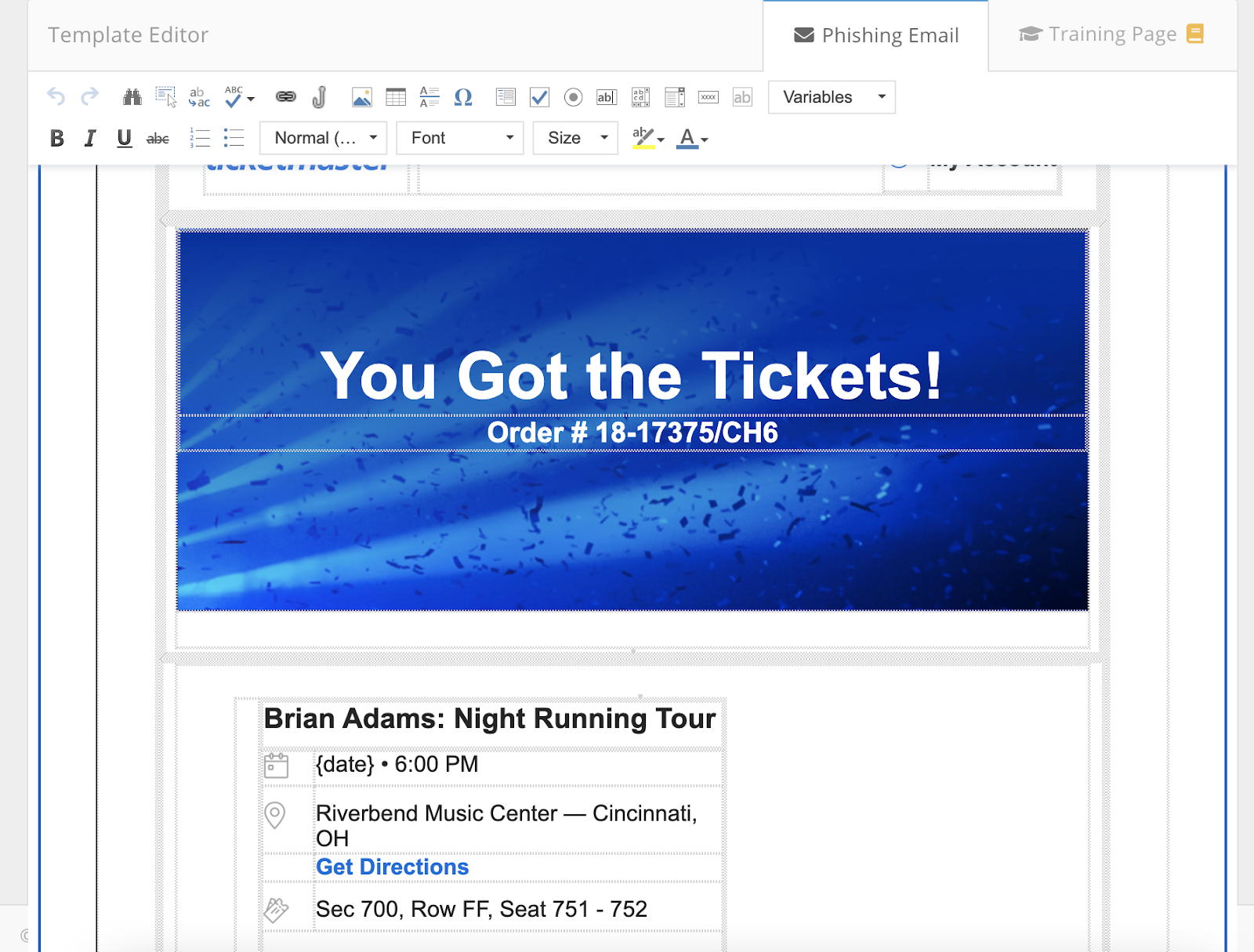This screenshot has height=952, width=1254.
Task: Click the {date} • 6:00 PM line
Action: pos(397,764)
